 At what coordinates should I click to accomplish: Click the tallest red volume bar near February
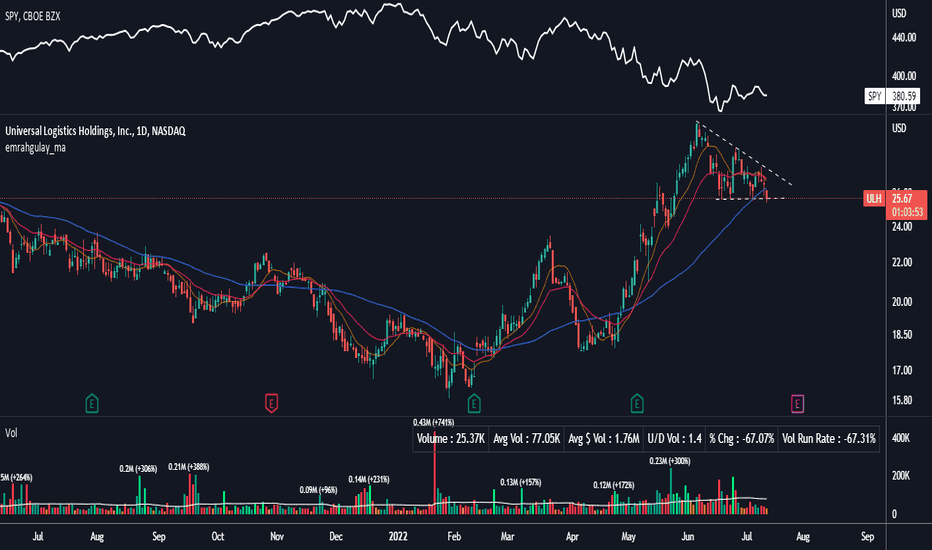tap(434, 471)
